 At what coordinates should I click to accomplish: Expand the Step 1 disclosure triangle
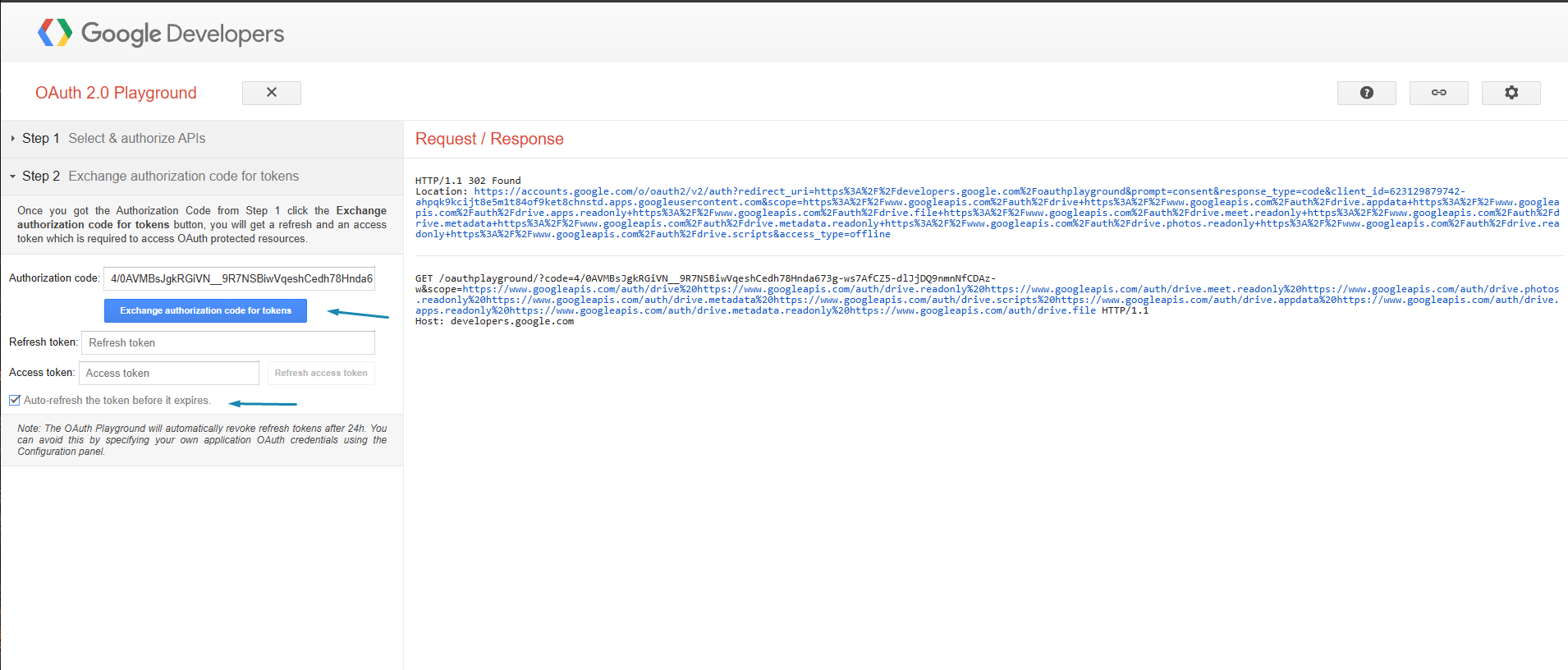pyautogui.click(x=12, y=139)
